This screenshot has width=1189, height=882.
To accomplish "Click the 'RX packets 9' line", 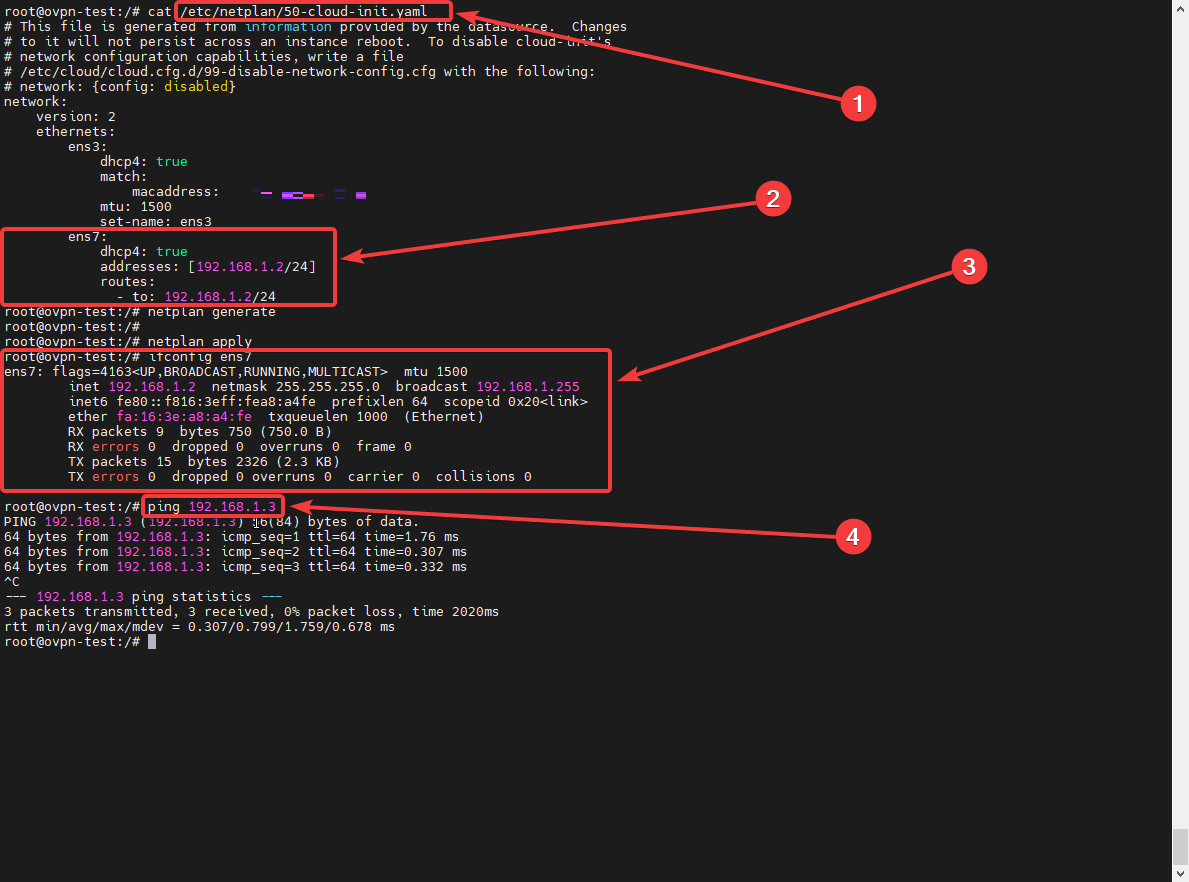I will pos(200,432).
